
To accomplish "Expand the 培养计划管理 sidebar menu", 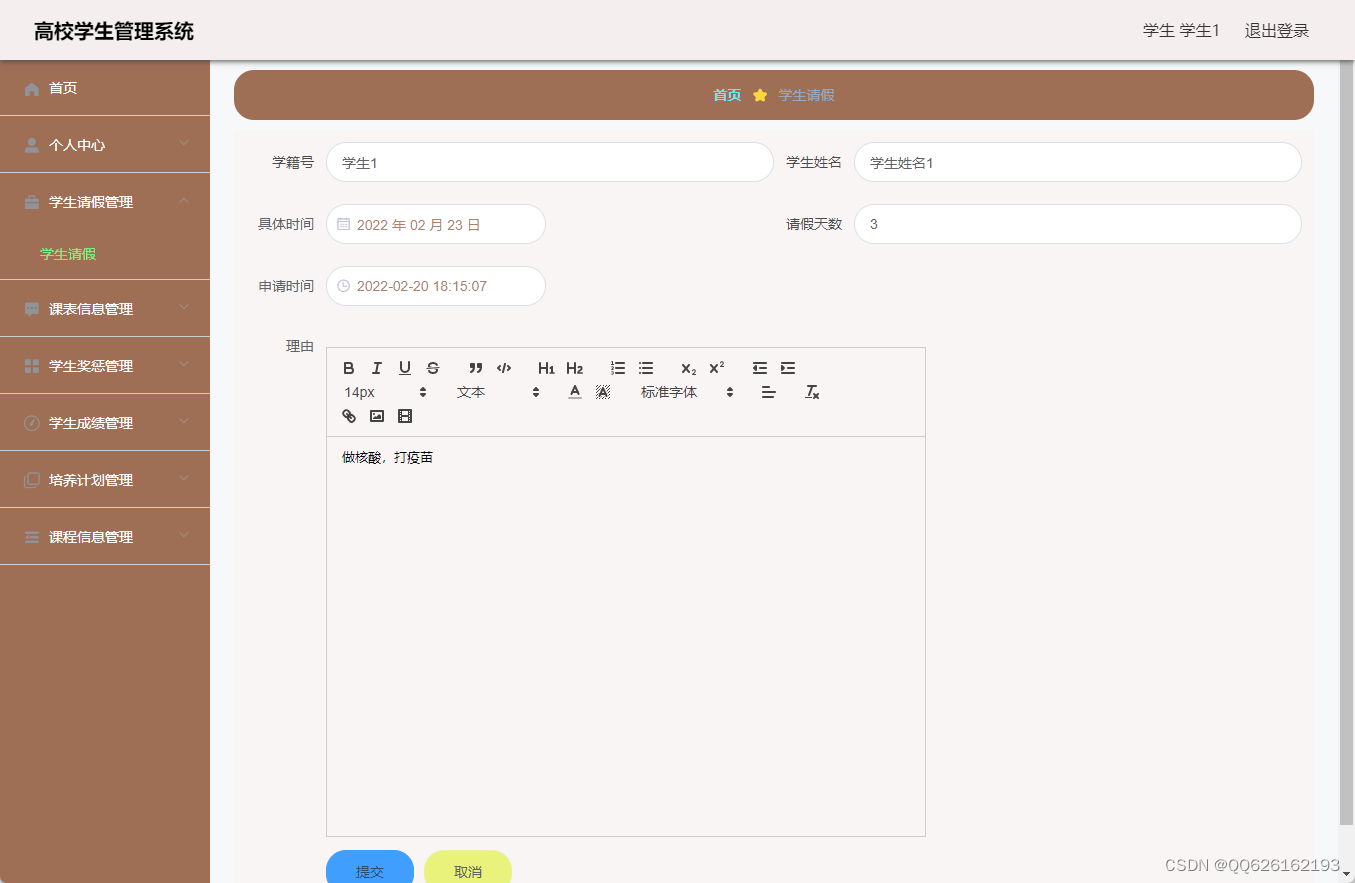I will pyautogui.click(x=105, y=480).
